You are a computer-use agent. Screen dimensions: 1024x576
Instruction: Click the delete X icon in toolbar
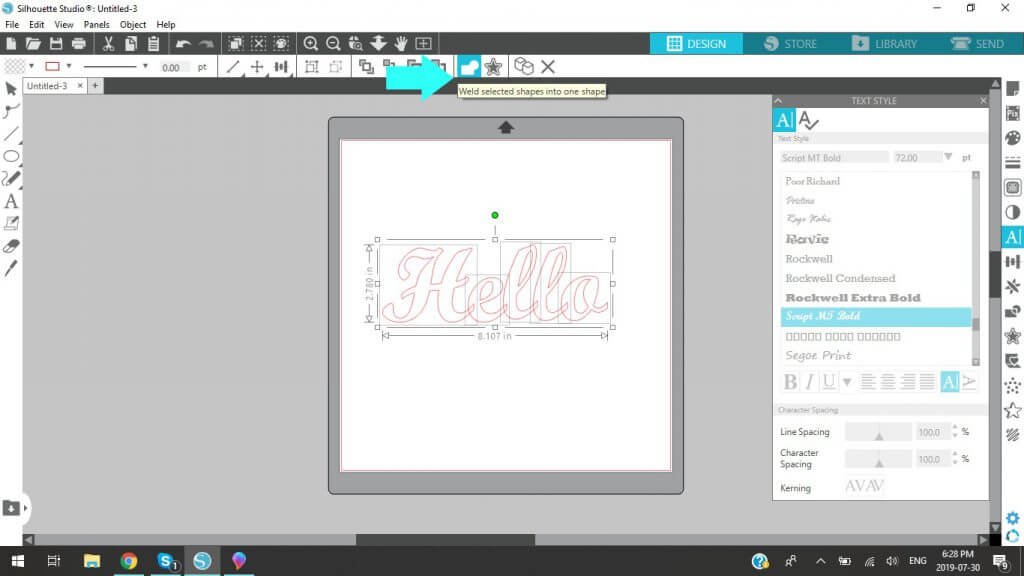coord(548,66)
